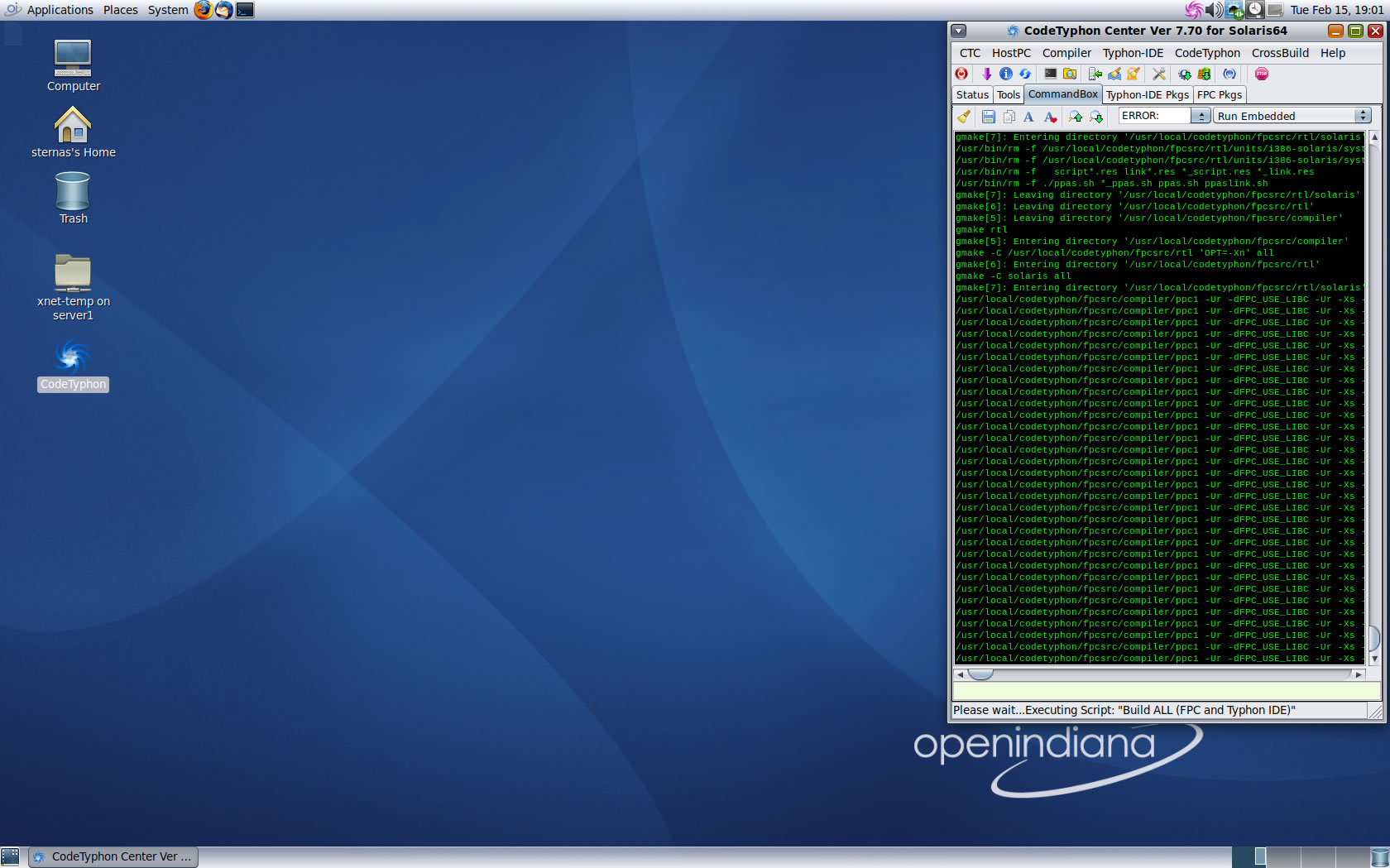Click the red STOP sign icon
Viewport: 1390px width, 868px height.
tap(1262, 74)
